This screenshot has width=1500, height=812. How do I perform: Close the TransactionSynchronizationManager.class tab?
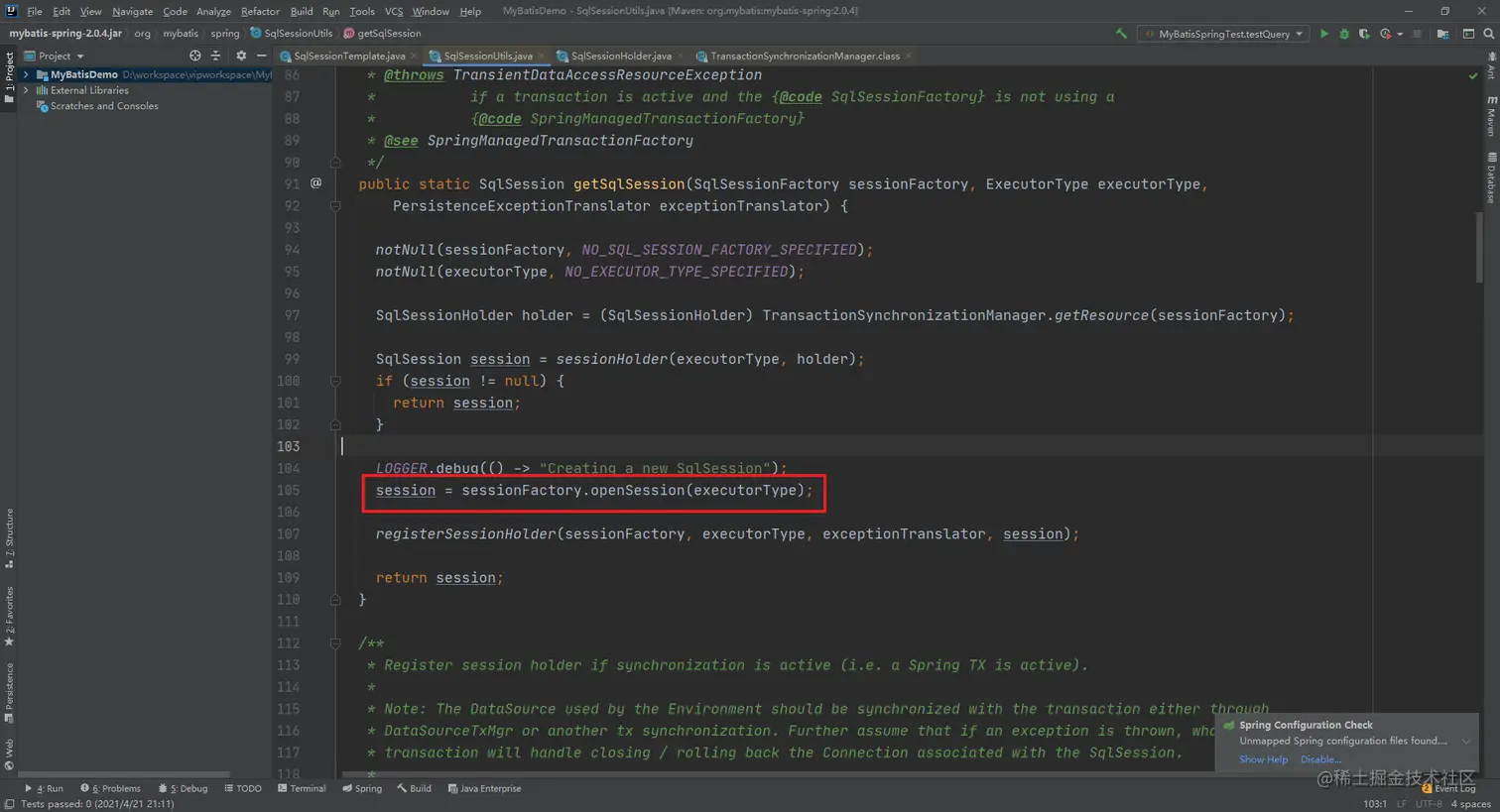pyautogui.click(x=908, y=56)
